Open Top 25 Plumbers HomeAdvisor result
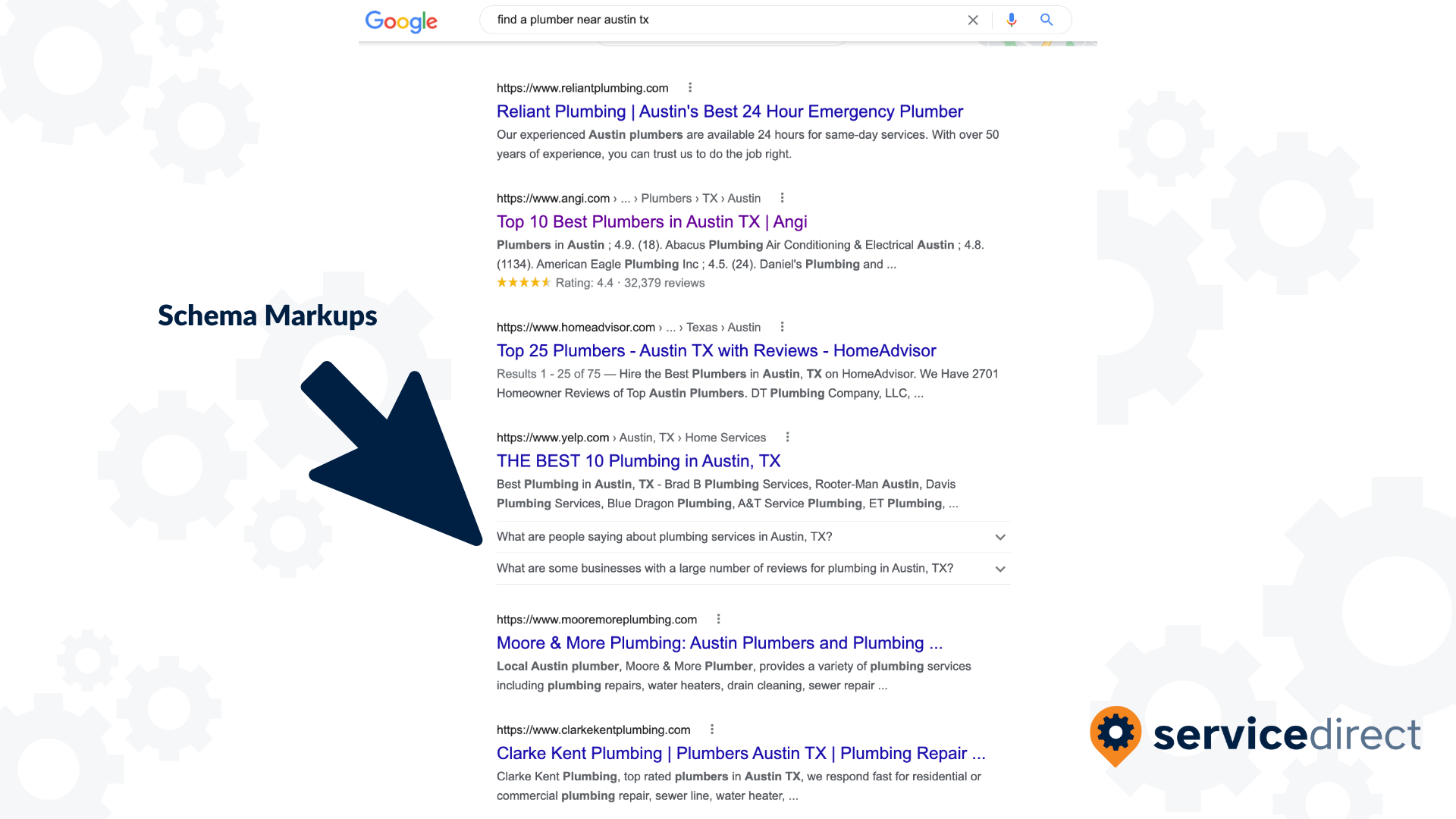The height and width of the screenshot is (819, 1456). (716, 350)
